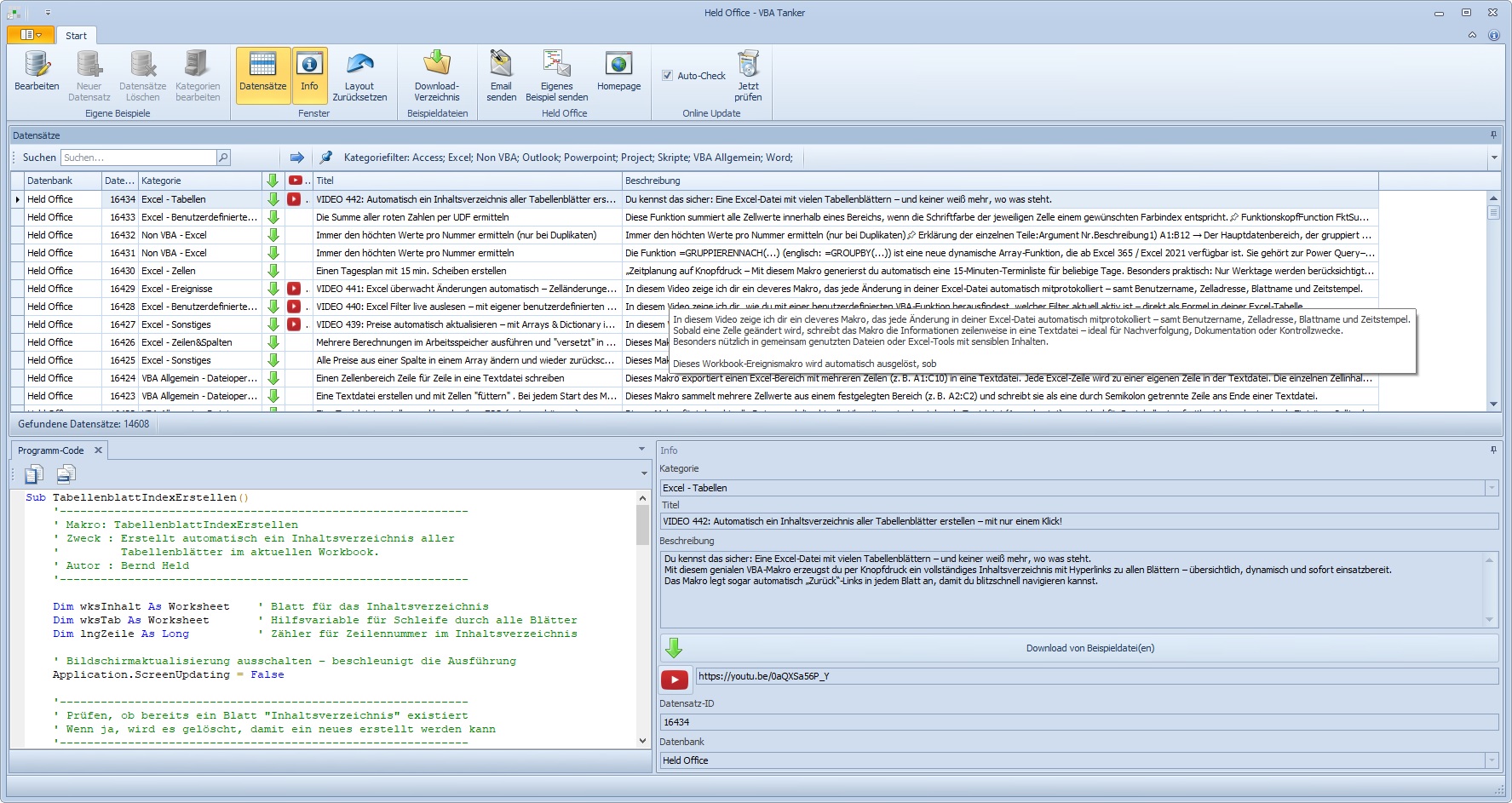Toggle the Auto-Check checkbox
The width and height of the screenshot is (1512, 803).
tap(668, 76)
